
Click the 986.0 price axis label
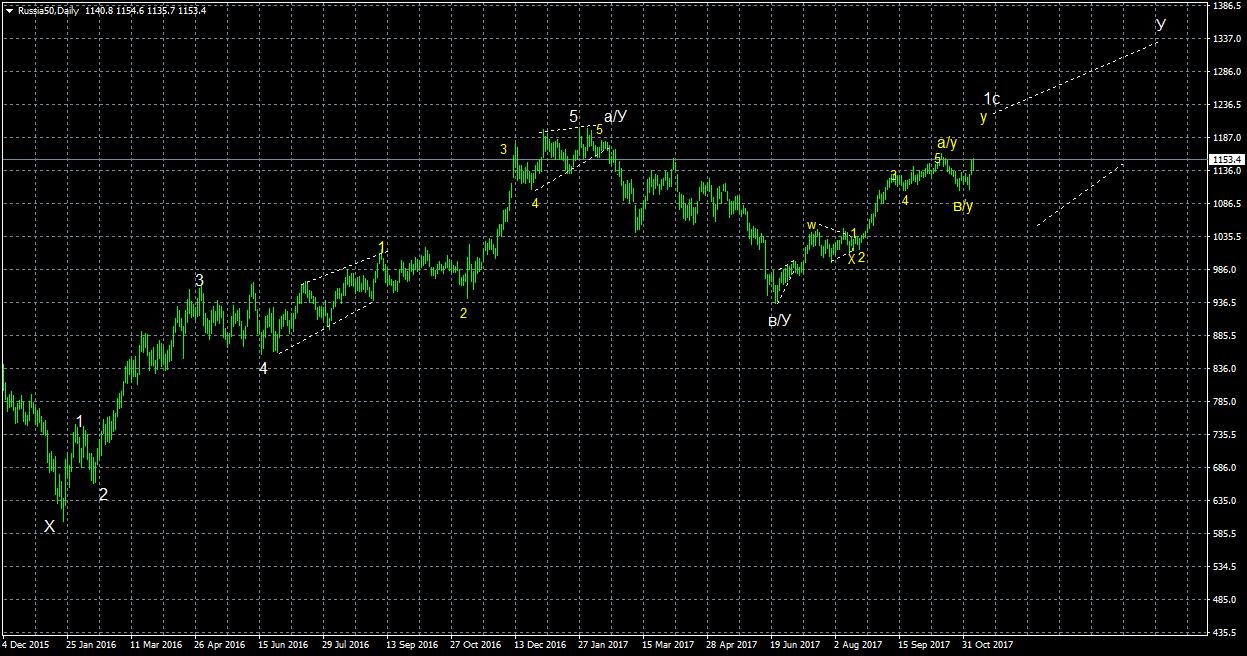[x=1224, y=270]
